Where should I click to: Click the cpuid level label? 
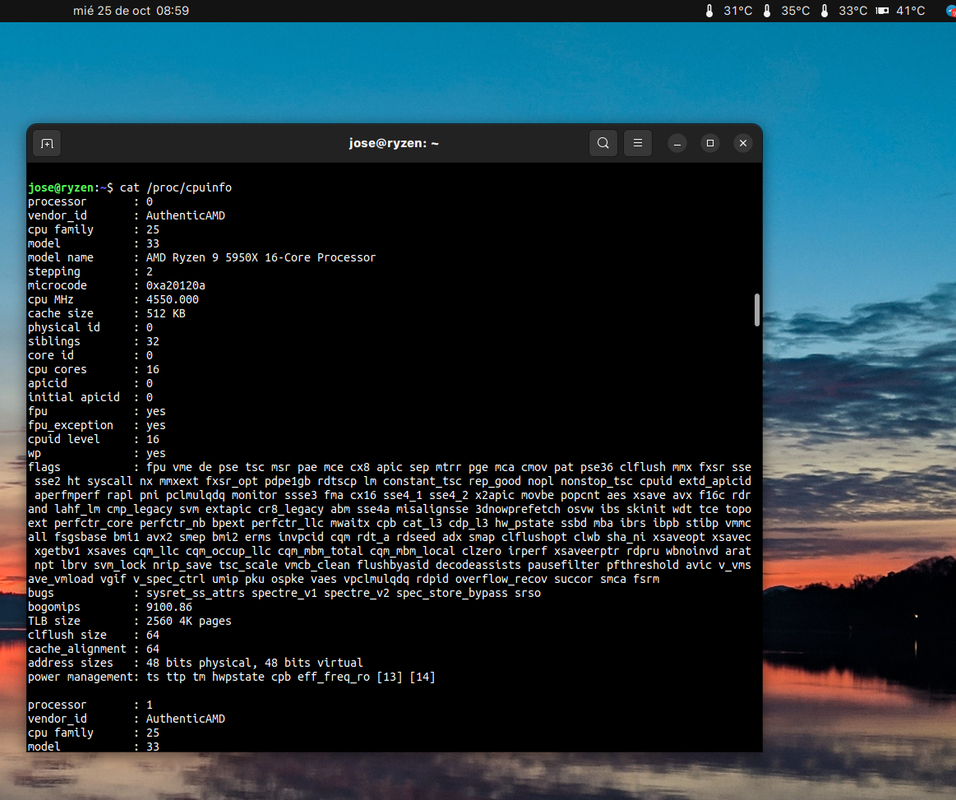click(x=63, y=440)
